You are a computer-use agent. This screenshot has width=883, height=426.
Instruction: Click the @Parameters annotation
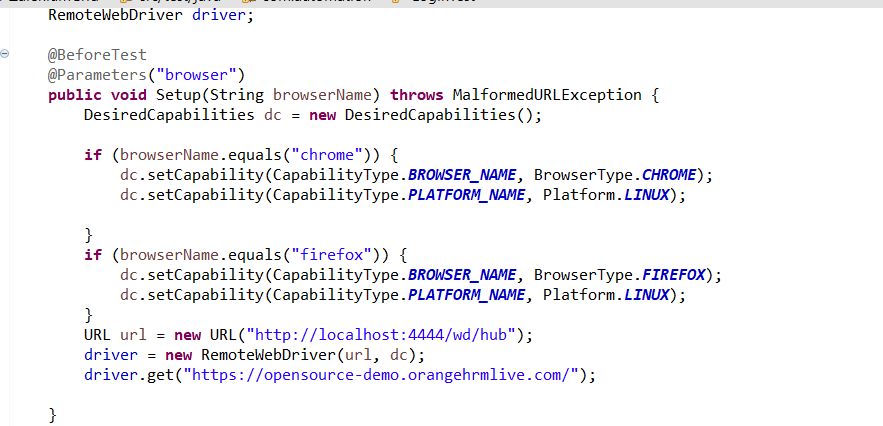point(97,75)
